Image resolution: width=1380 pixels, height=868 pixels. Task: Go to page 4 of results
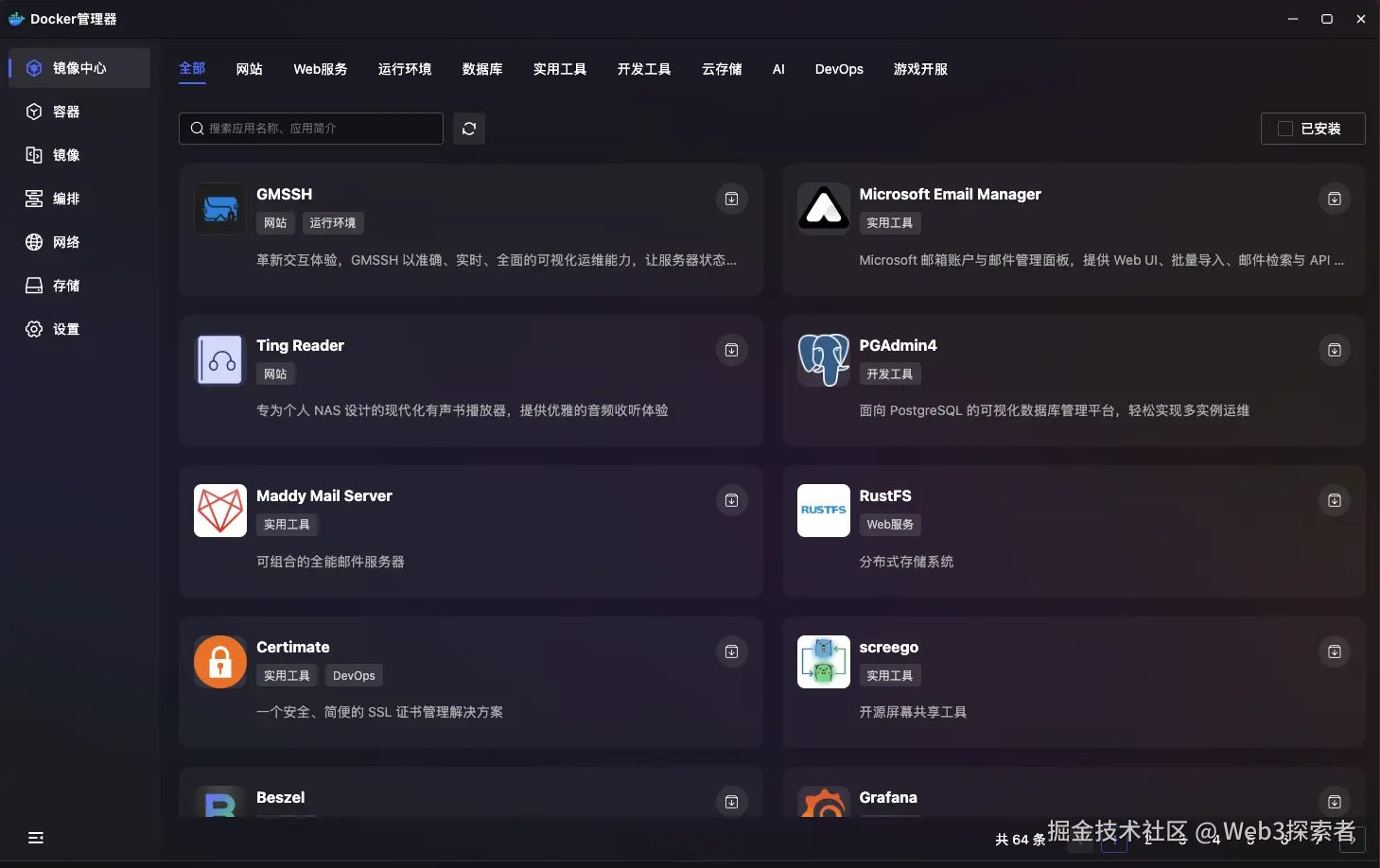(x=1215, y=840)
